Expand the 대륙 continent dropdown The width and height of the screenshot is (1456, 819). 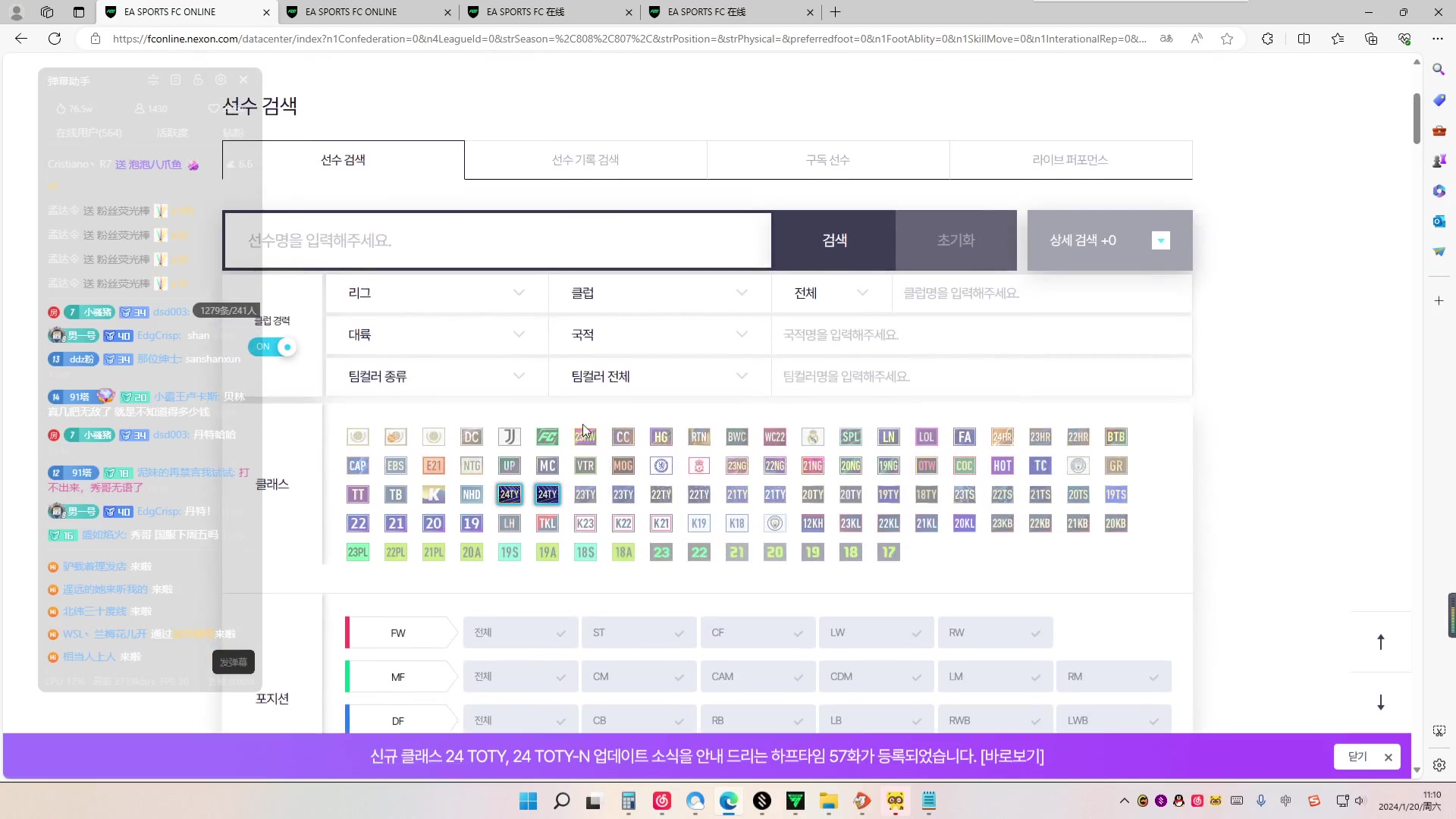click(437, 334)
